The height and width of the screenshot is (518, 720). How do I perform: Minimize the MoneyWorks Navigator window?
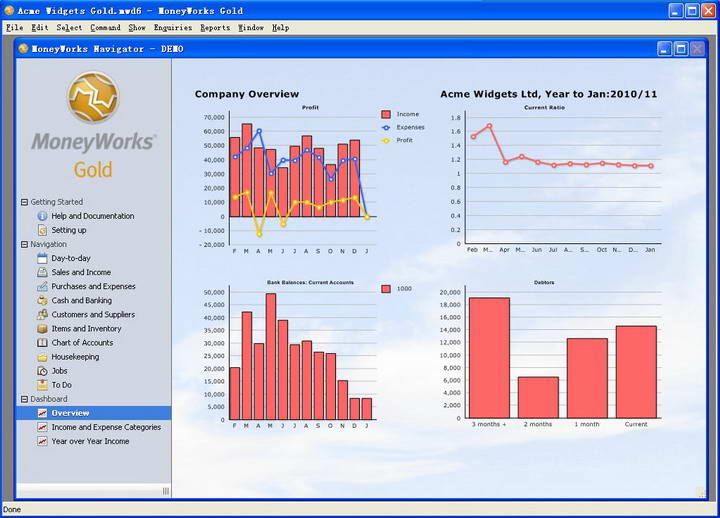(664, 49)
